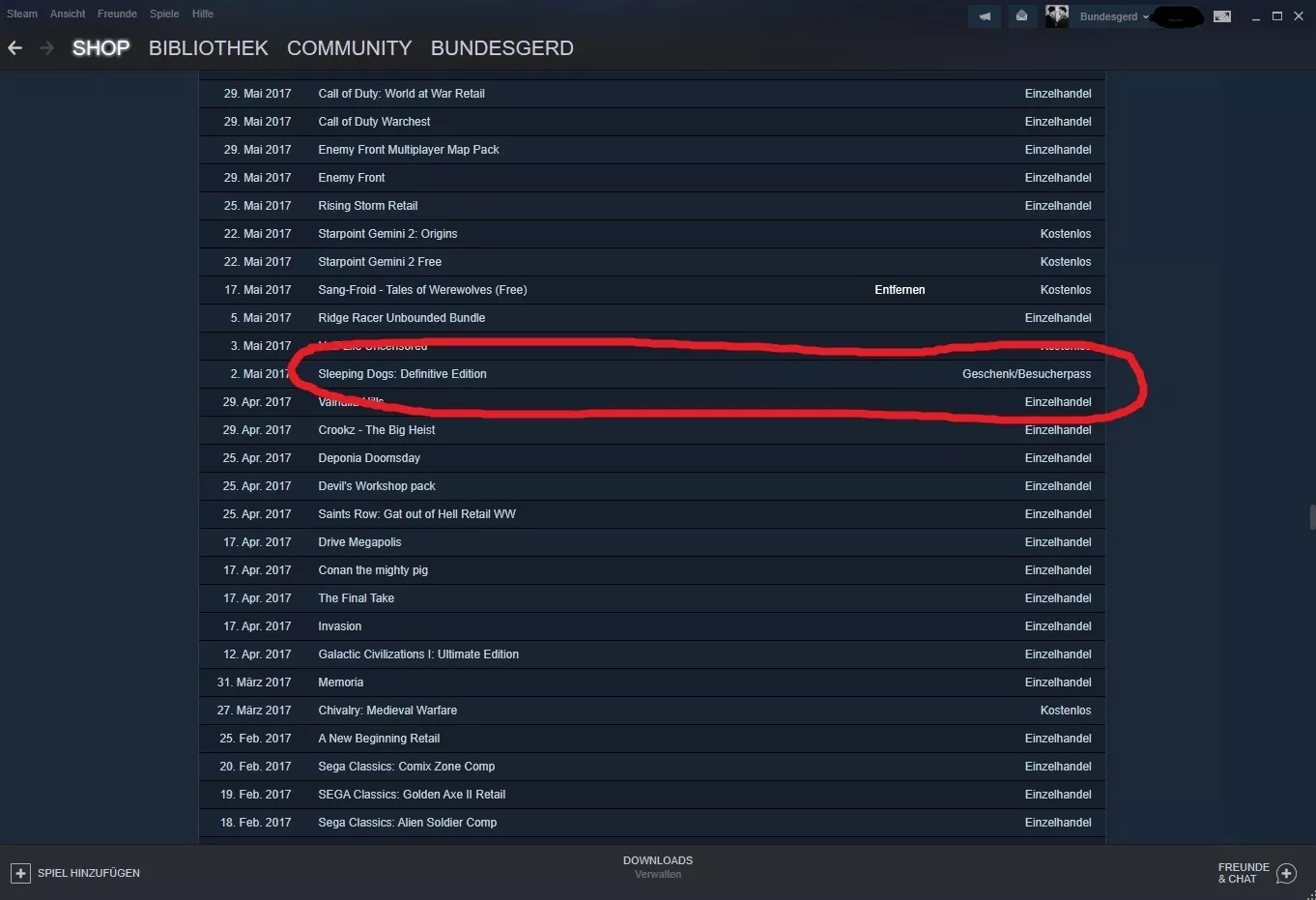
Task: Select Call of Duty Warchest row
Action: pos(652,122)
